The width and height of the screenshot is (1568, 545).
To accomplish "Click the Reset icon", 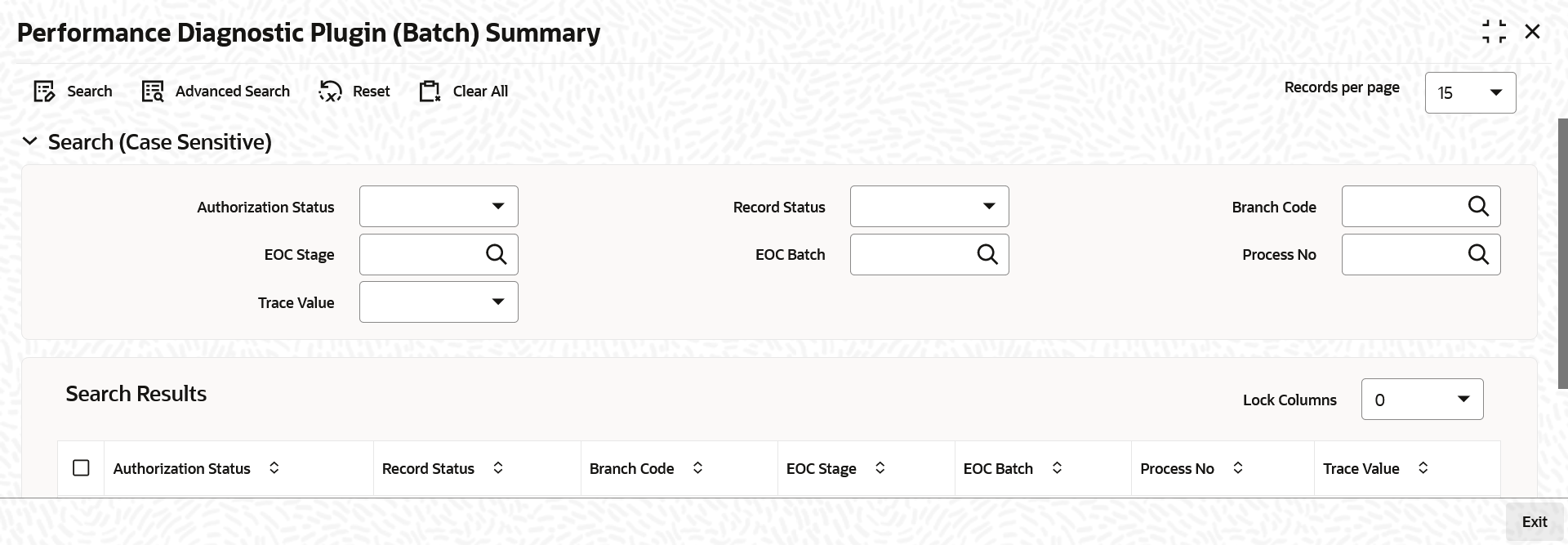I will coord(330,91).
